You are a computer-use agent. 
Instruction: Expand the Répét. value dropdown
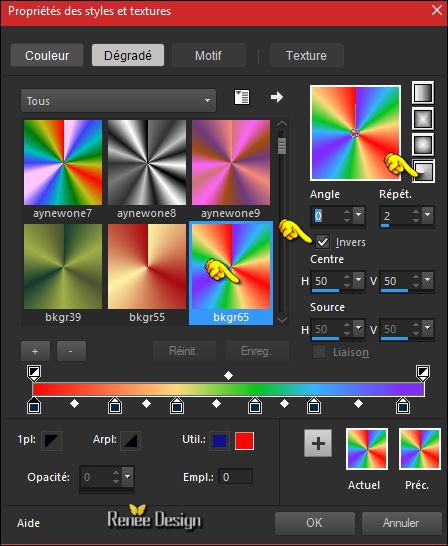tap(427, 215)
